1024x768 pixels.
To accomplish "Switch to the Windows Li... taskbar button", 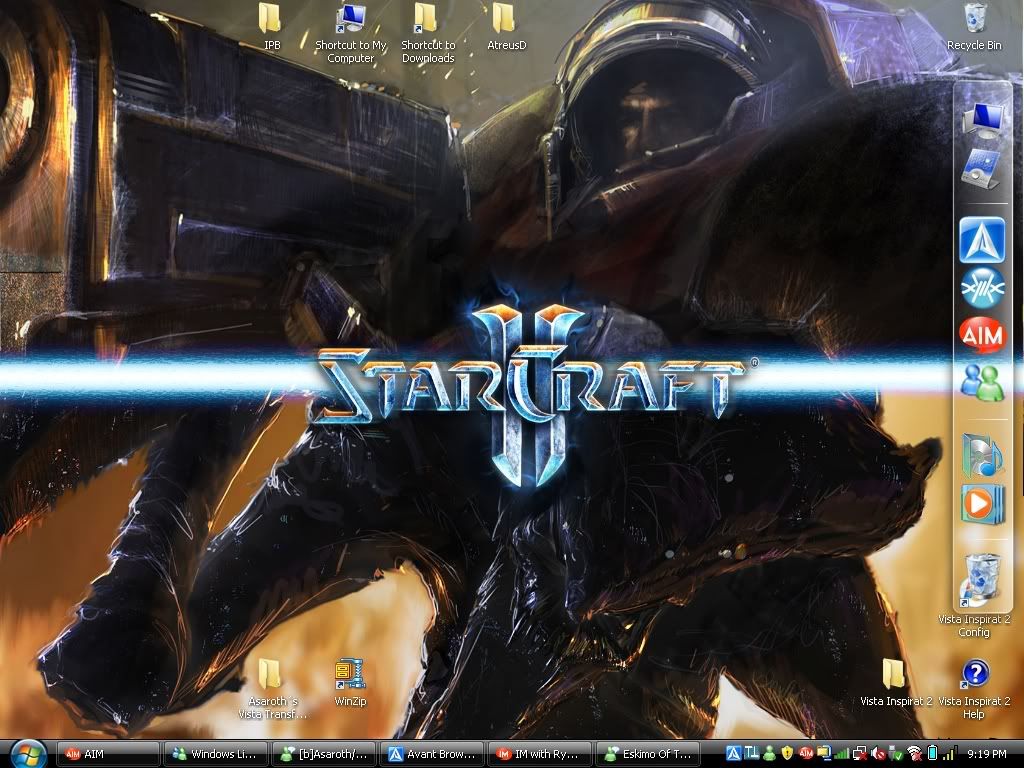I will (x=216, y=754).
